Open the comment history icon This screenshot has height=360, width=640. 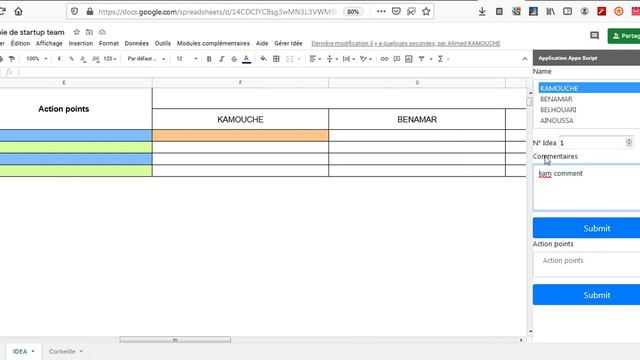(x=594, y=36)
